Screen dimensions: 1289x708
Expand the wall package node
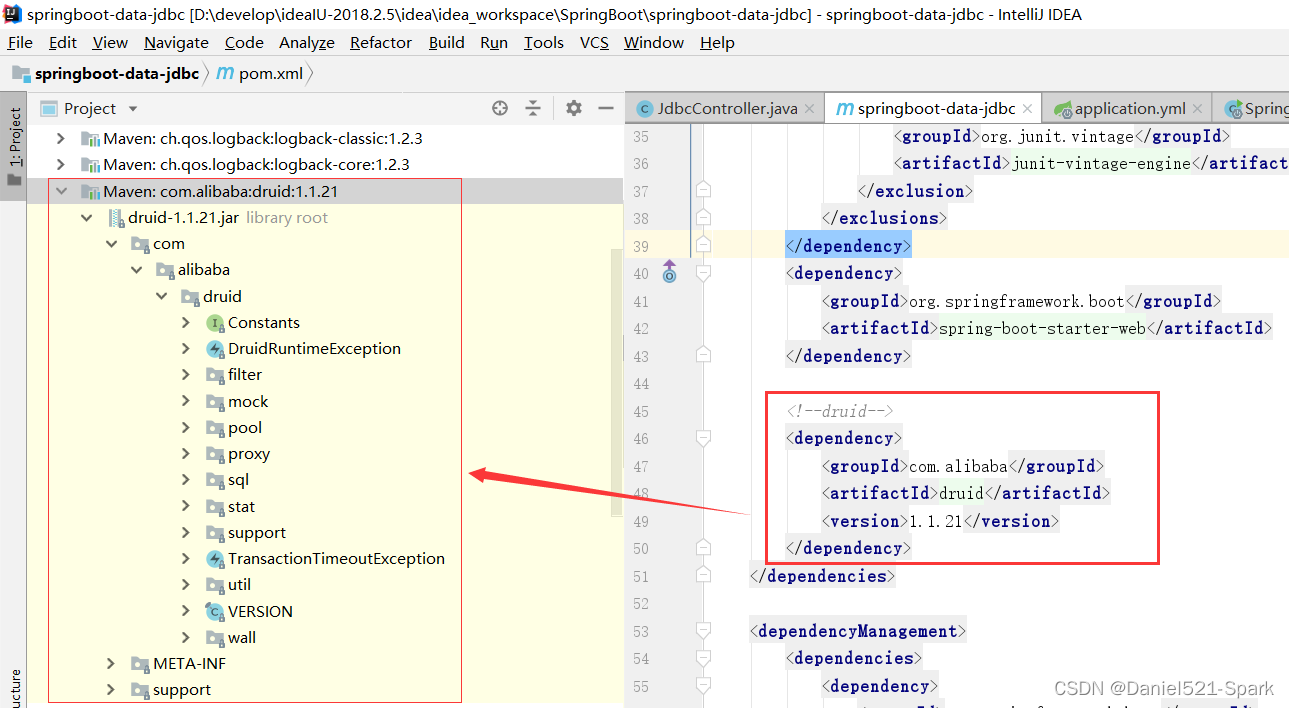point(186,638)
